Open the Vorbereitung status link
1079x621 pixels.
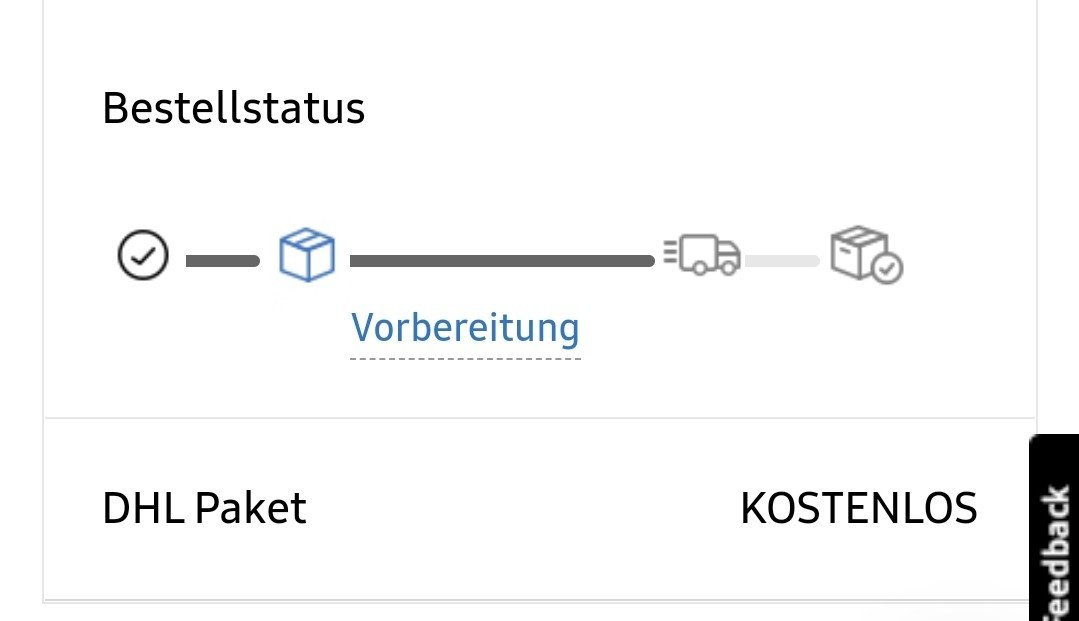coord(465,327)
